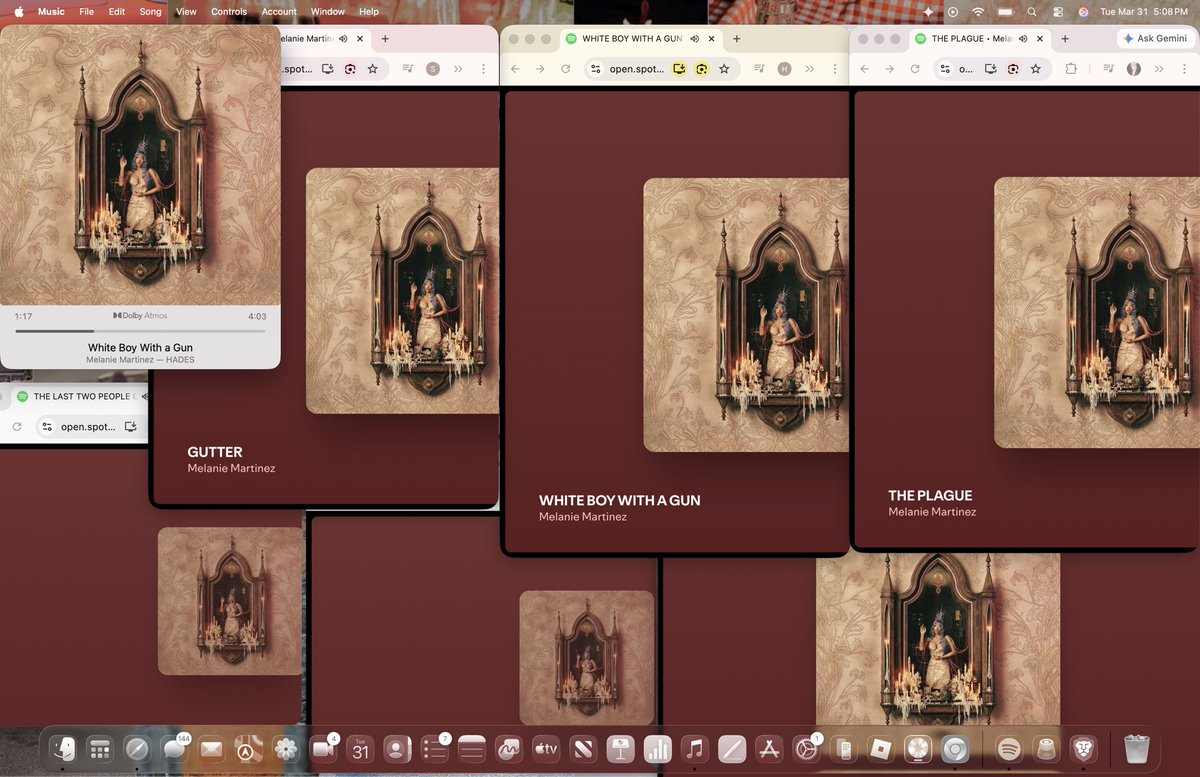Open Trash in the Dock
The width and height of the screenshot is (1200, 777).
[1137, 748]
